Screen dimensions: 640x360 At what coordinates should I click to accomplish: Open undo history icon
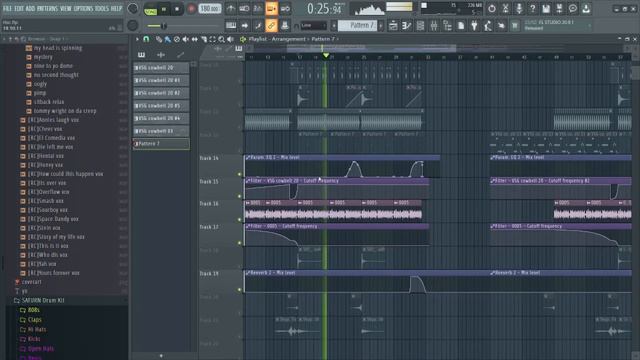tap(492, 9)
